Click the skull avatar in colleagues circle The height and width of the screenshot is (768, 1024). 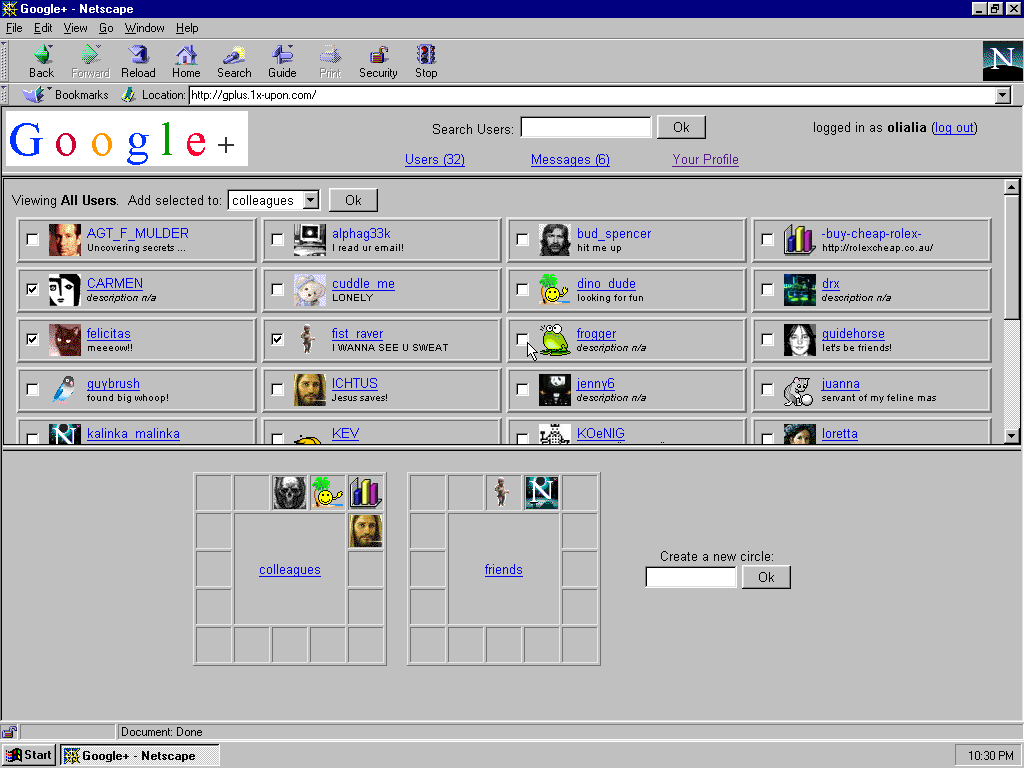(290, 492)
